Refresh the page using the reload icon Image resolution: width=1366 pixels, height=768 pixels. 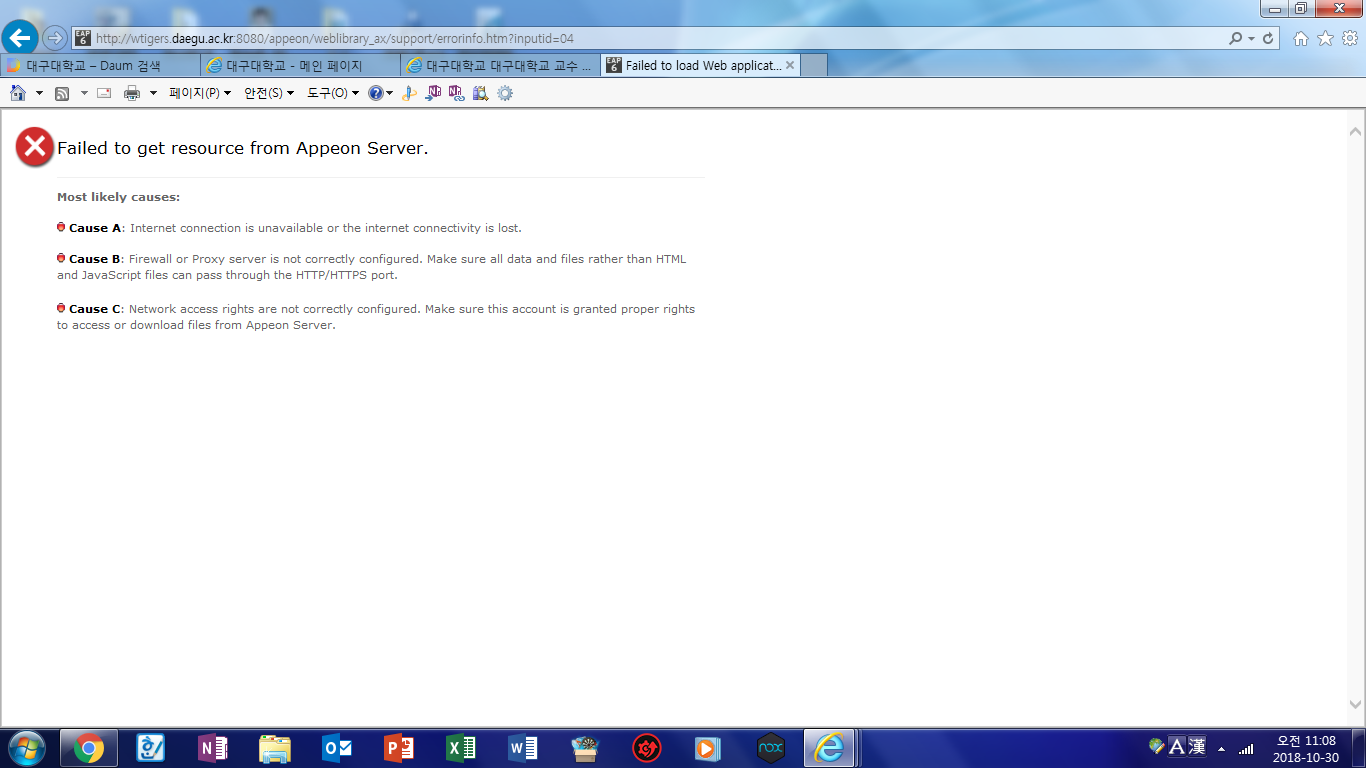[x=1268, y=38]
